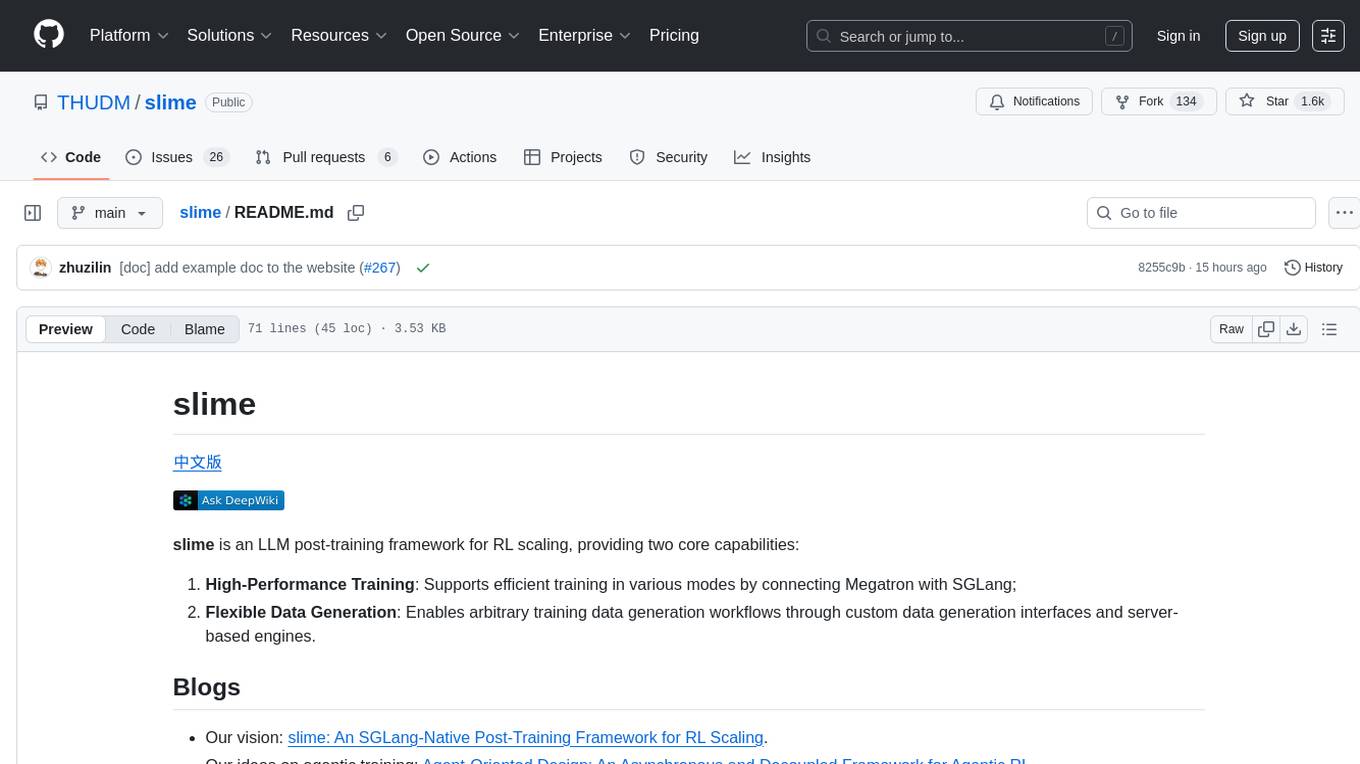This screenshot has height=764, width=1360.
Task: Open the zhuzilin author profile link
Action: (x=85, y=268)
